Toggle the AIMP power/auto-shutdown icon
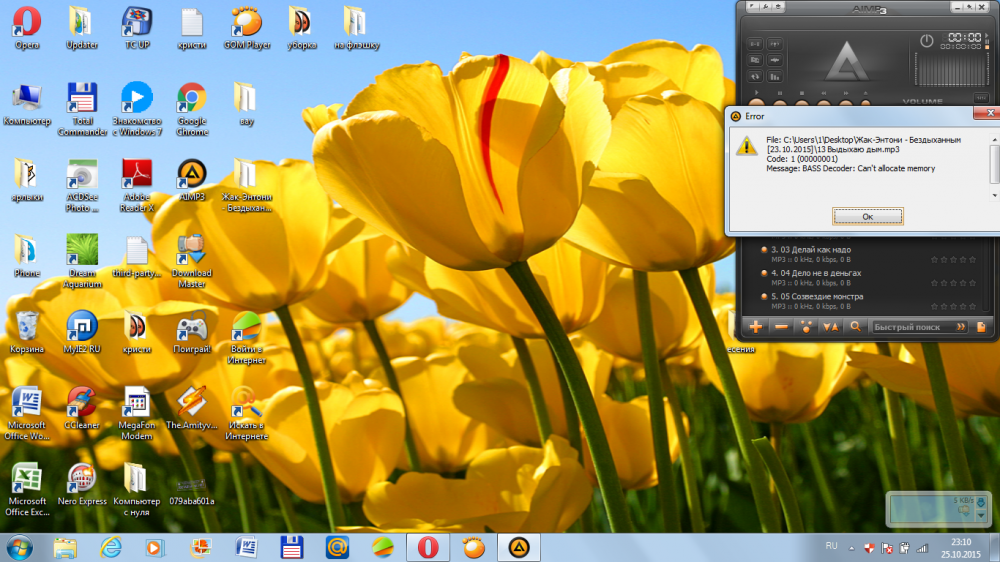Image resolution: width=1000 pixels, height=562 pixels. pyautogui.click(x=927, y=41)
